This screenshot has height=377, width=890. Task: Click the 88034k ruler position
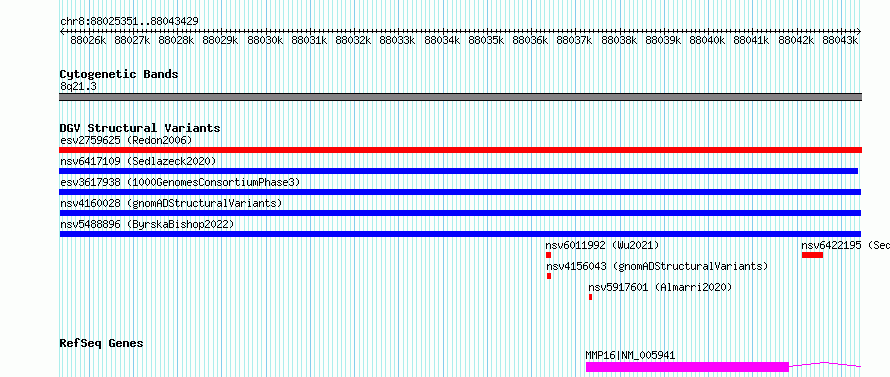[442, 40]
